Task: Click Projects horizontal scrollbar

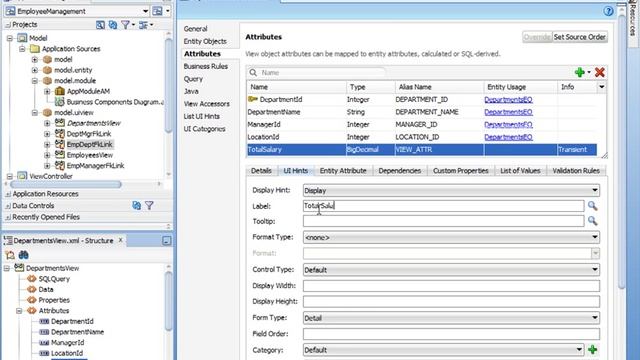Action: [x=65, y=184]
